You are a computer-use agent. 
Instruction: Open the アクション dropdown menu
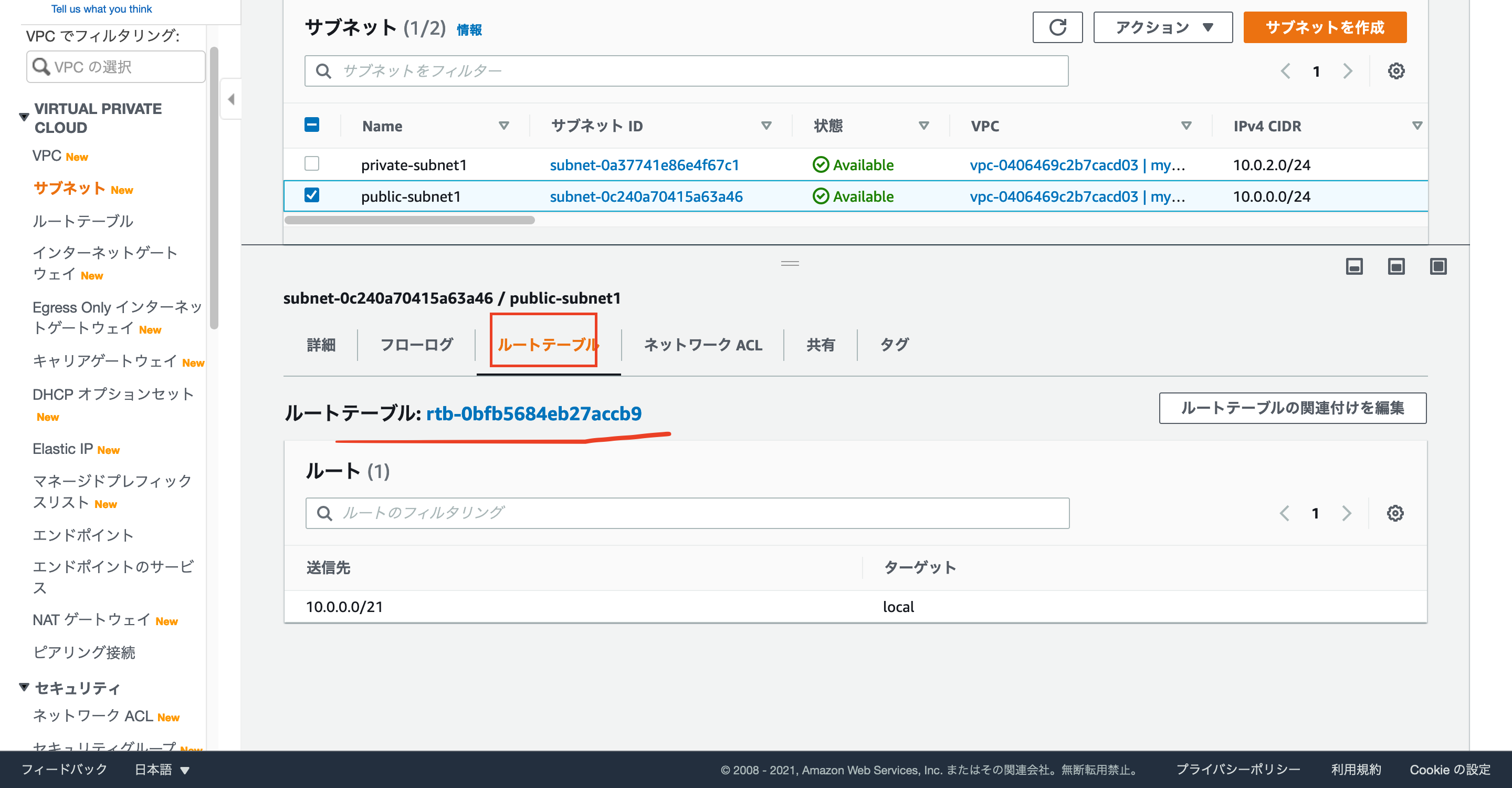tap(1162, 27)
